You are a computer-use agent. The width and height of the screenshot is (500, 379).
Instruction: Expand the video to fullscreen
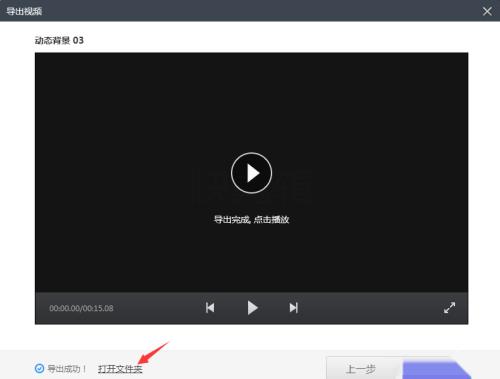pyautogui.click(x=449, y=307)
